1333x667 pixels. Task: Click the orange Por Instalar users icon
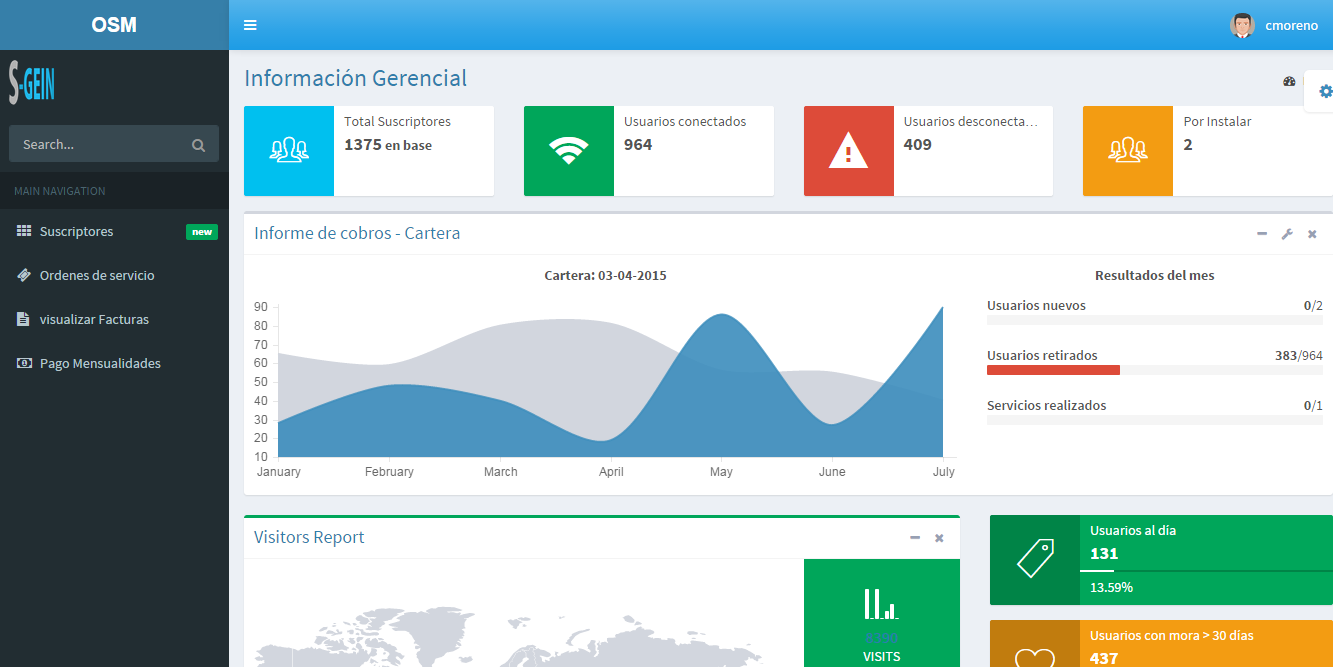1128,151
